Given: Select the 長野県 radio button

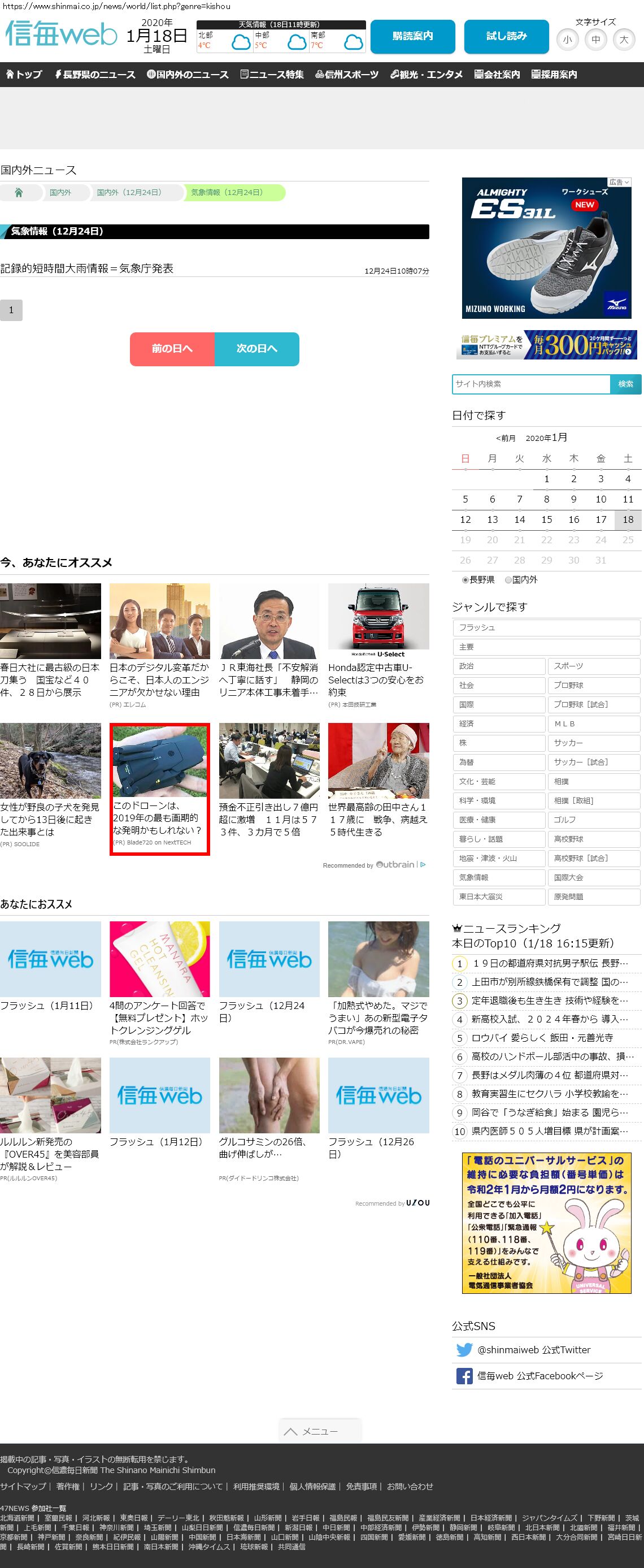Looking at the screenshot, I should (x=465, y=580).
